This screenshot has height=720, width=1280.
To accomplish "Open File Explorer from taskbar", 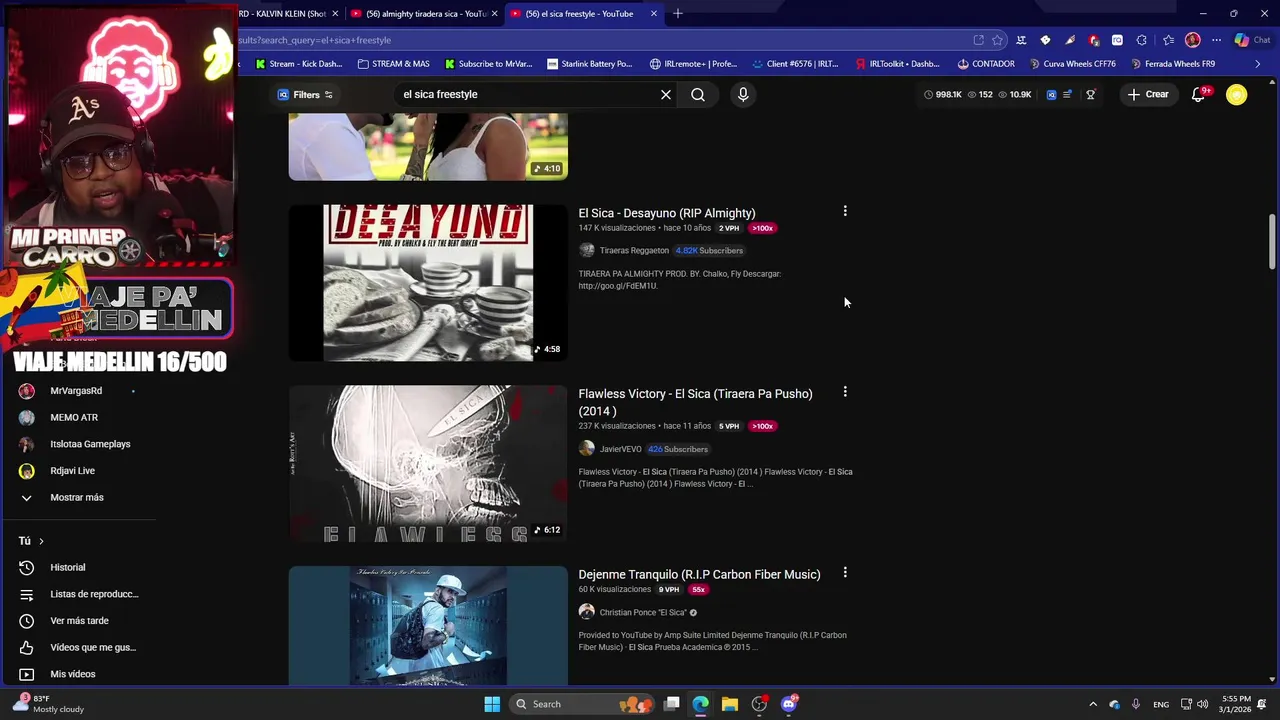I will (730, 704).
